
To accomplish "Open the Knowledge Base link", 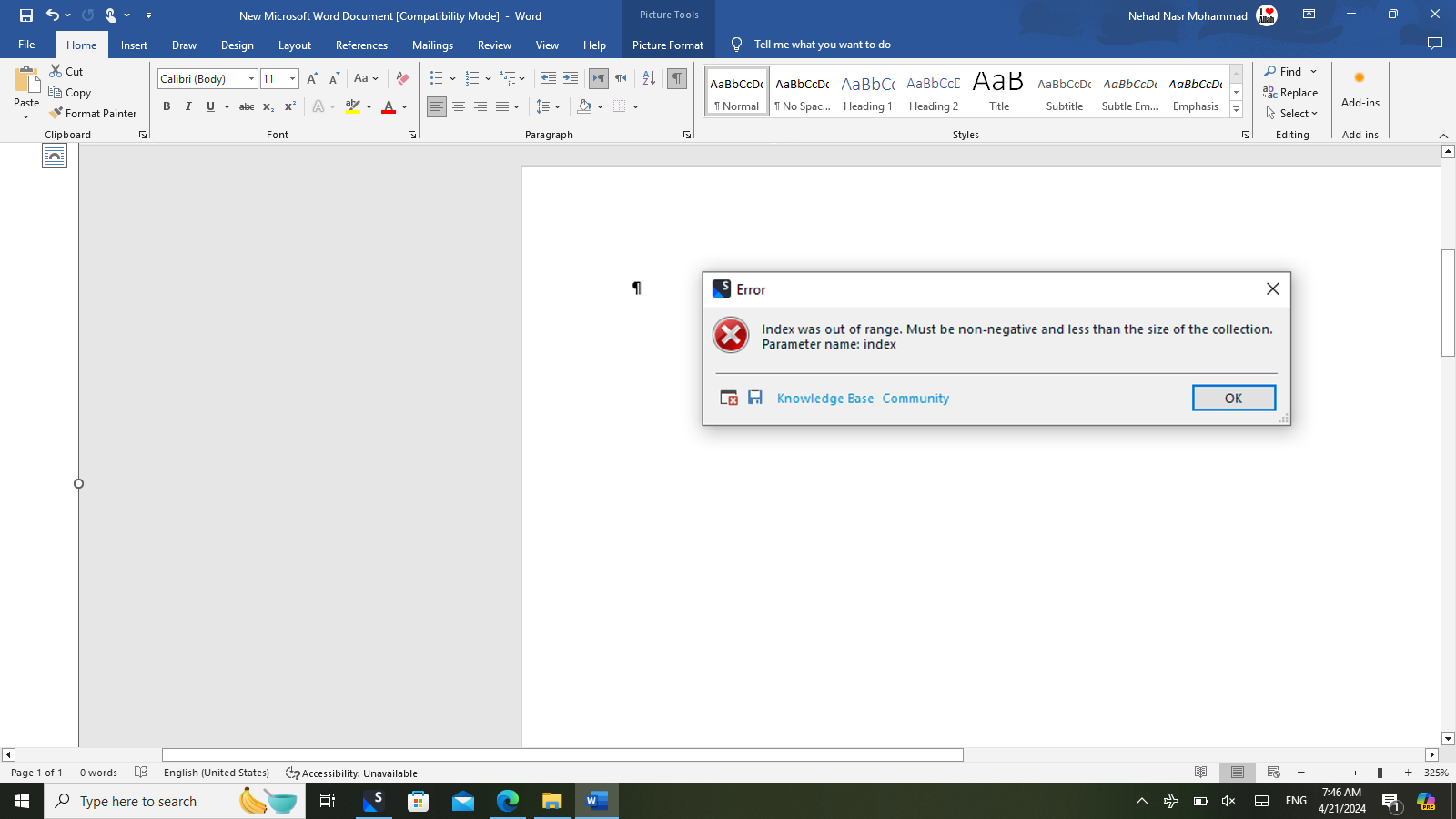I will [x=825, y=399].
